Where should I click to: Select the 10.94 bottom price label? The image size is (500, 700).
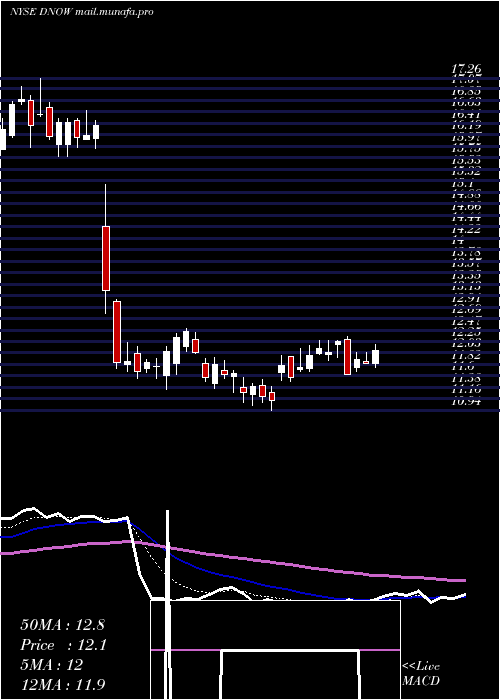(x=466, y=401)
